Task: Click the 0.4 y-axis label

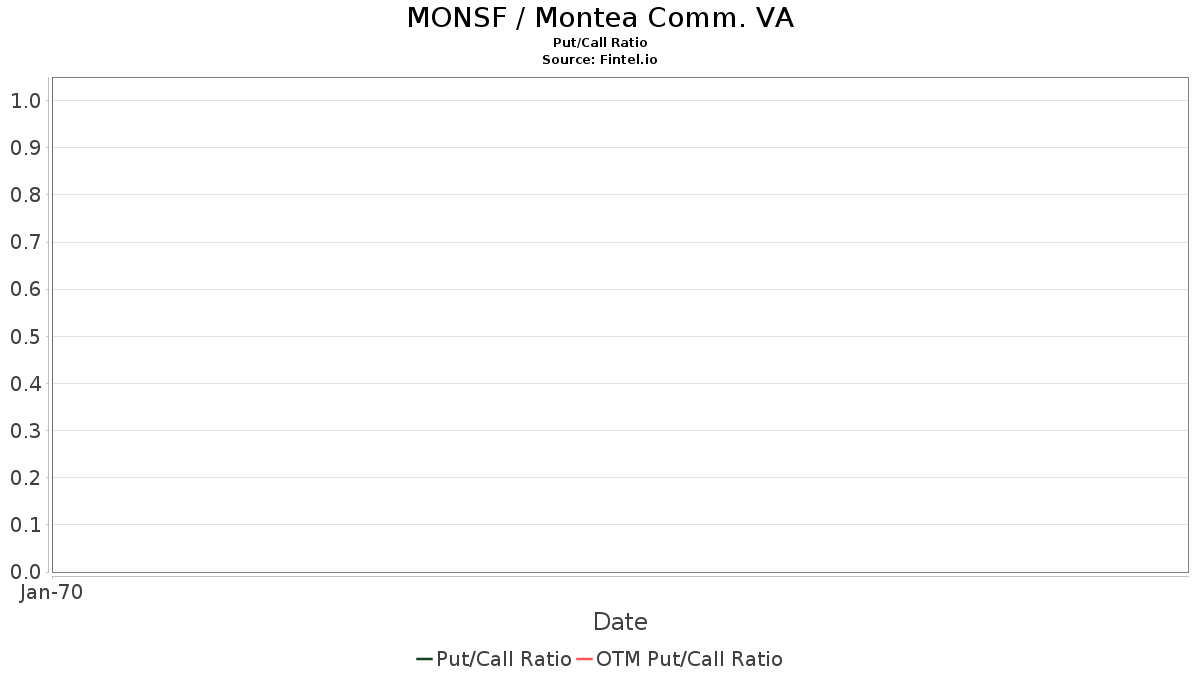Action: (x=25, y=384)
